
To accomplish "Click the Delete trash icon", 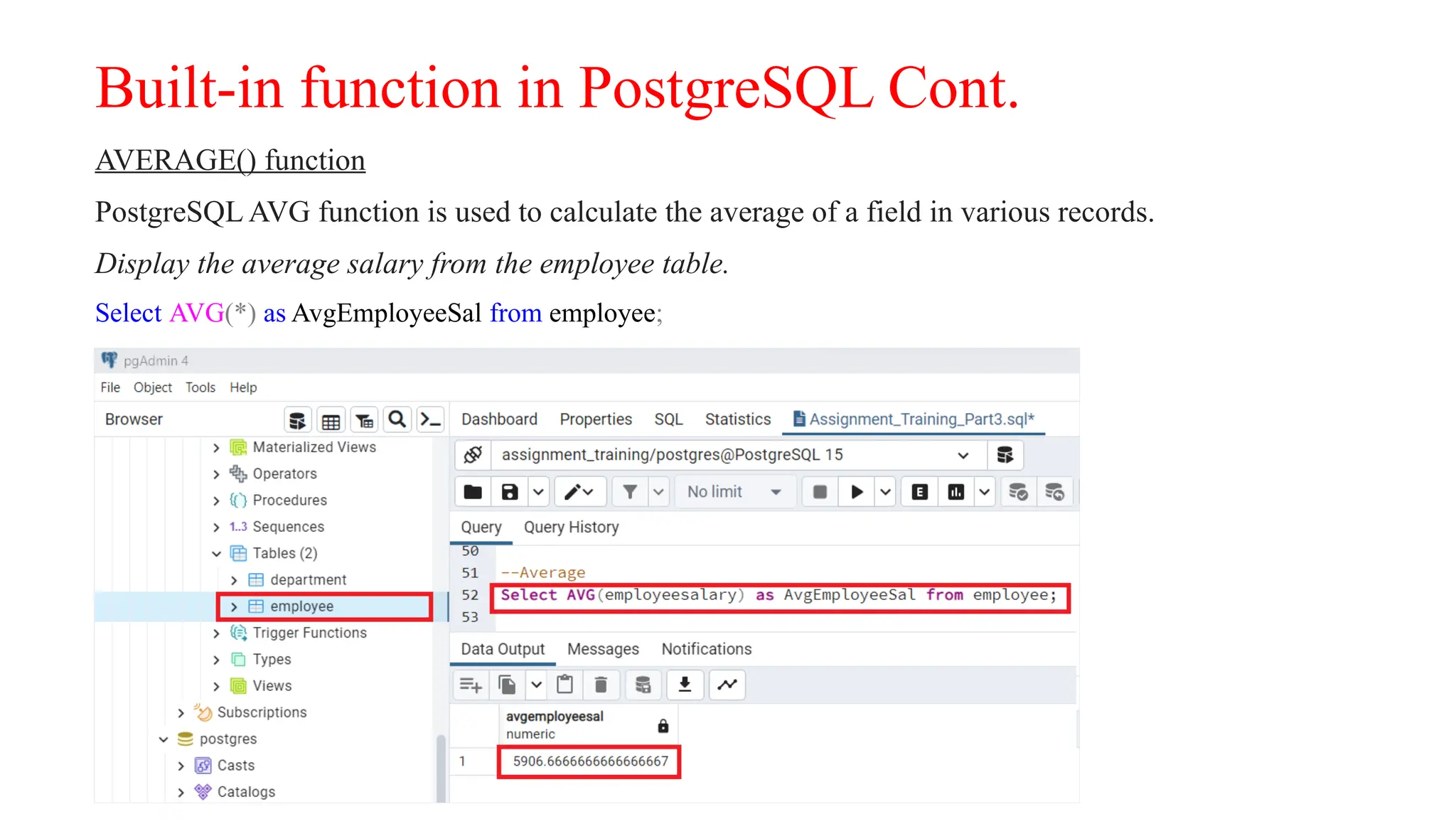I will coord(601,685).
